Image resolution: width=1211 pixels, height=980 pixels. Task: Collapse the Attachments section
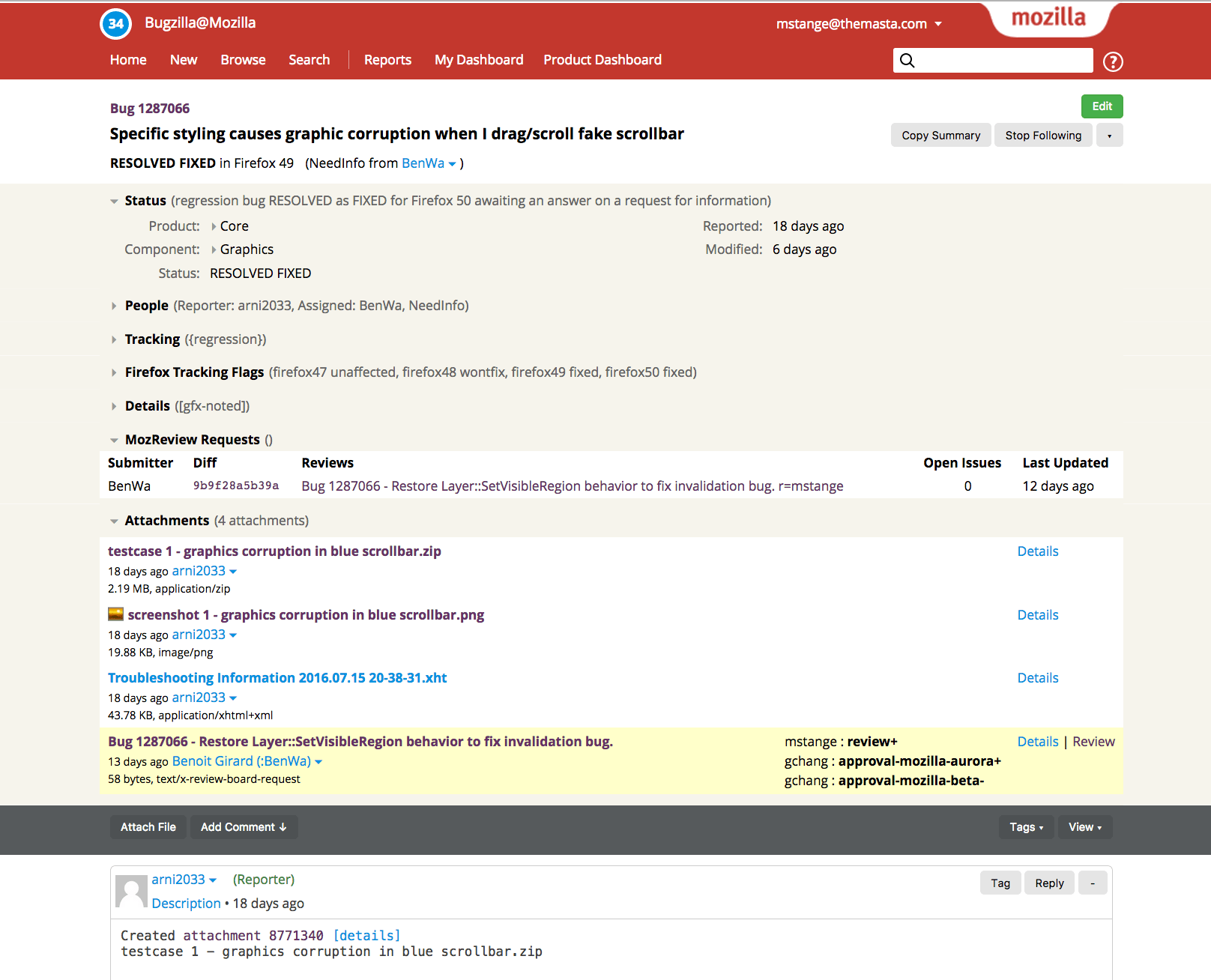click(114, 521)
